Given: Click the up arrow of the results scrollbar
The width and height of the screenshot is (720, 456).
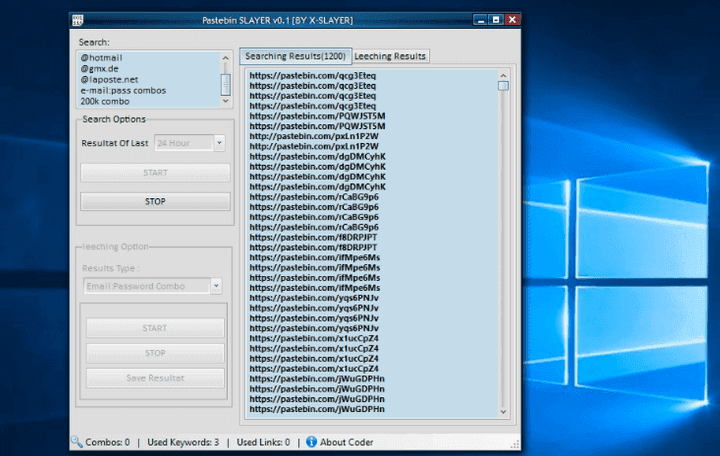Looking at the screenshot, I should pyautogui.click(x=503, y=75).
